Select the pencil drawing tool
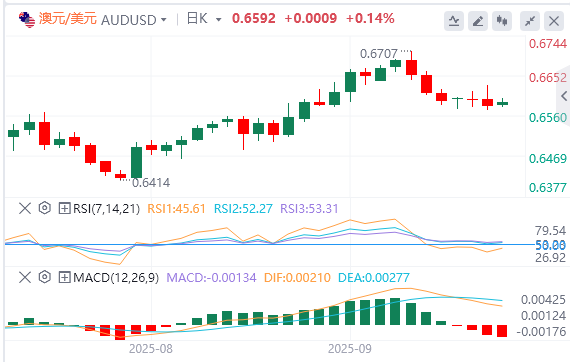 click(478, 21)
